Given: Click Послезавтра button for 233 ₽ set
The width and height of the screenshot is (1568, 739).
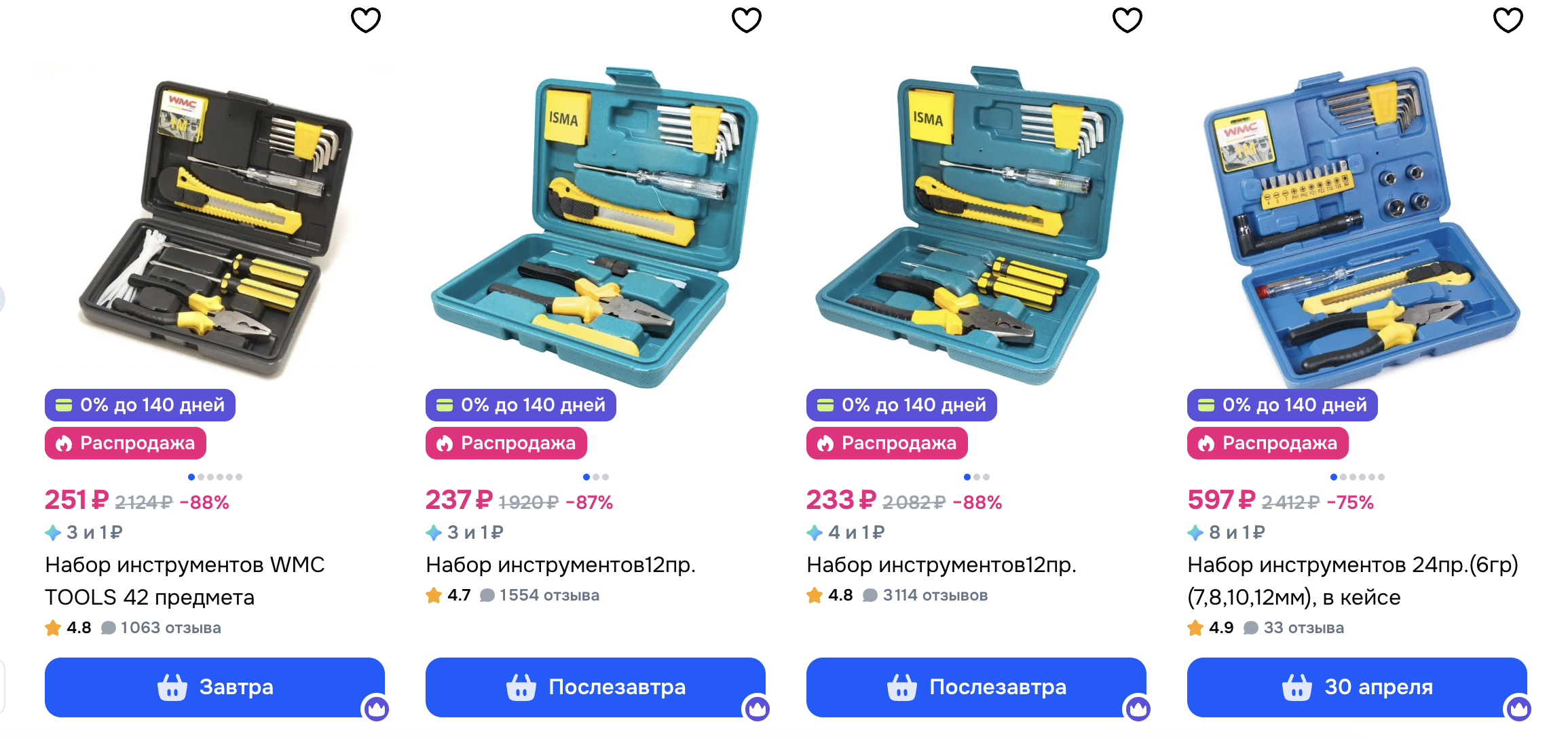Looking at the screenshot, I should pyautogui.click(x=976, y=687).
